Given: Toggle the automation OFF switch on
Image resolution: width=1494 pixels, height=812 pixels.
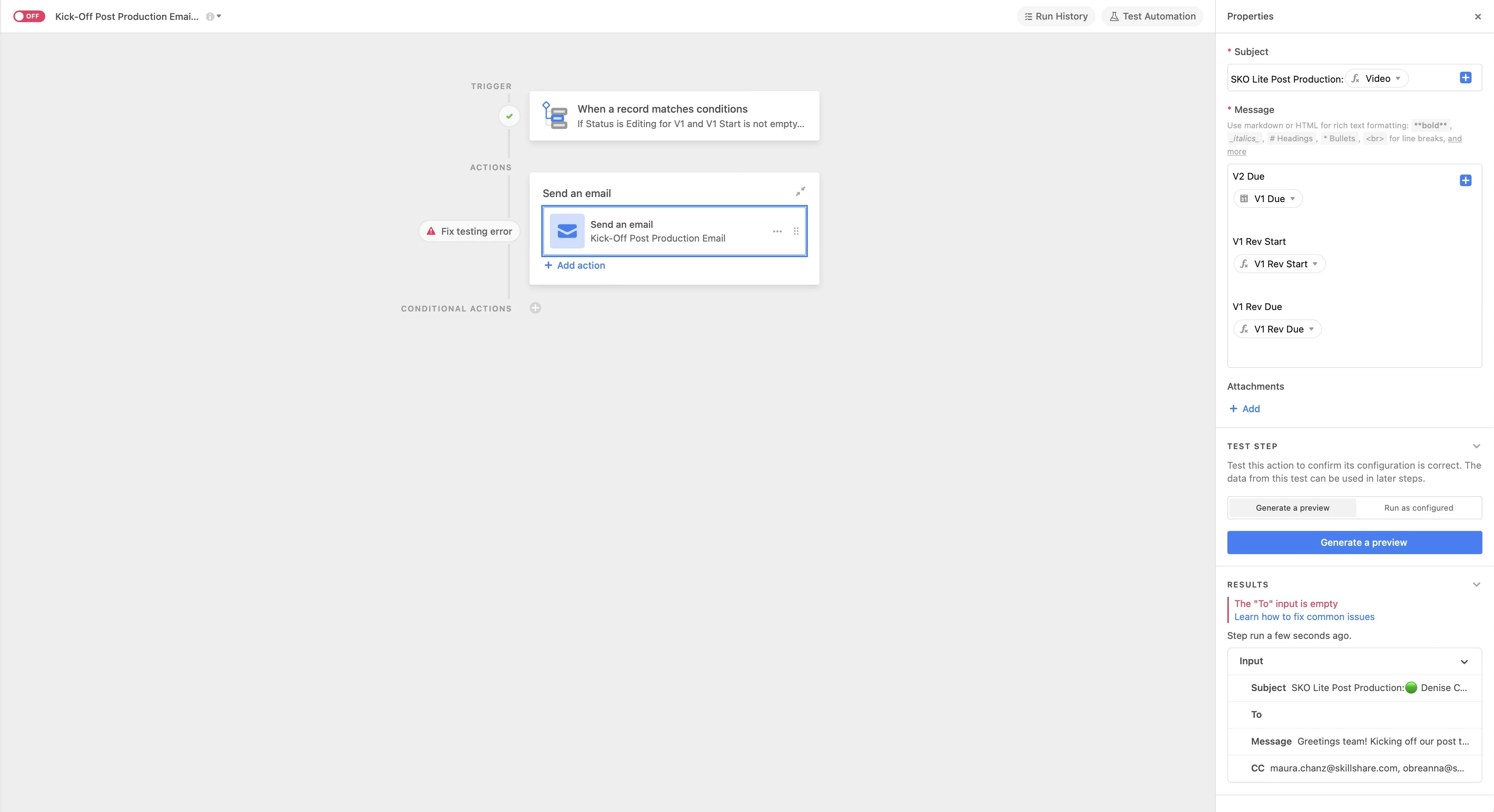Looking at the screenshot, I should coord(29,16).
